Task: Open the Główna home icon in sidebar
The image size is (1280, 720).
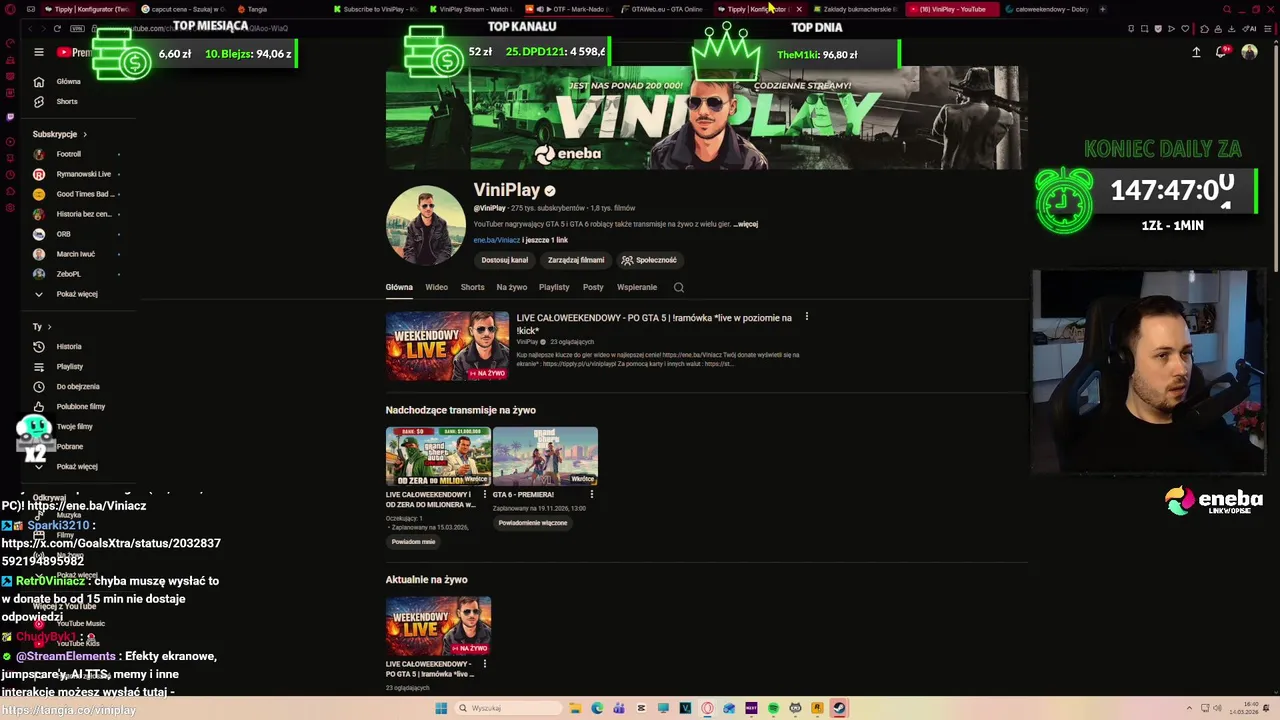Action: (x=38, y=81)
